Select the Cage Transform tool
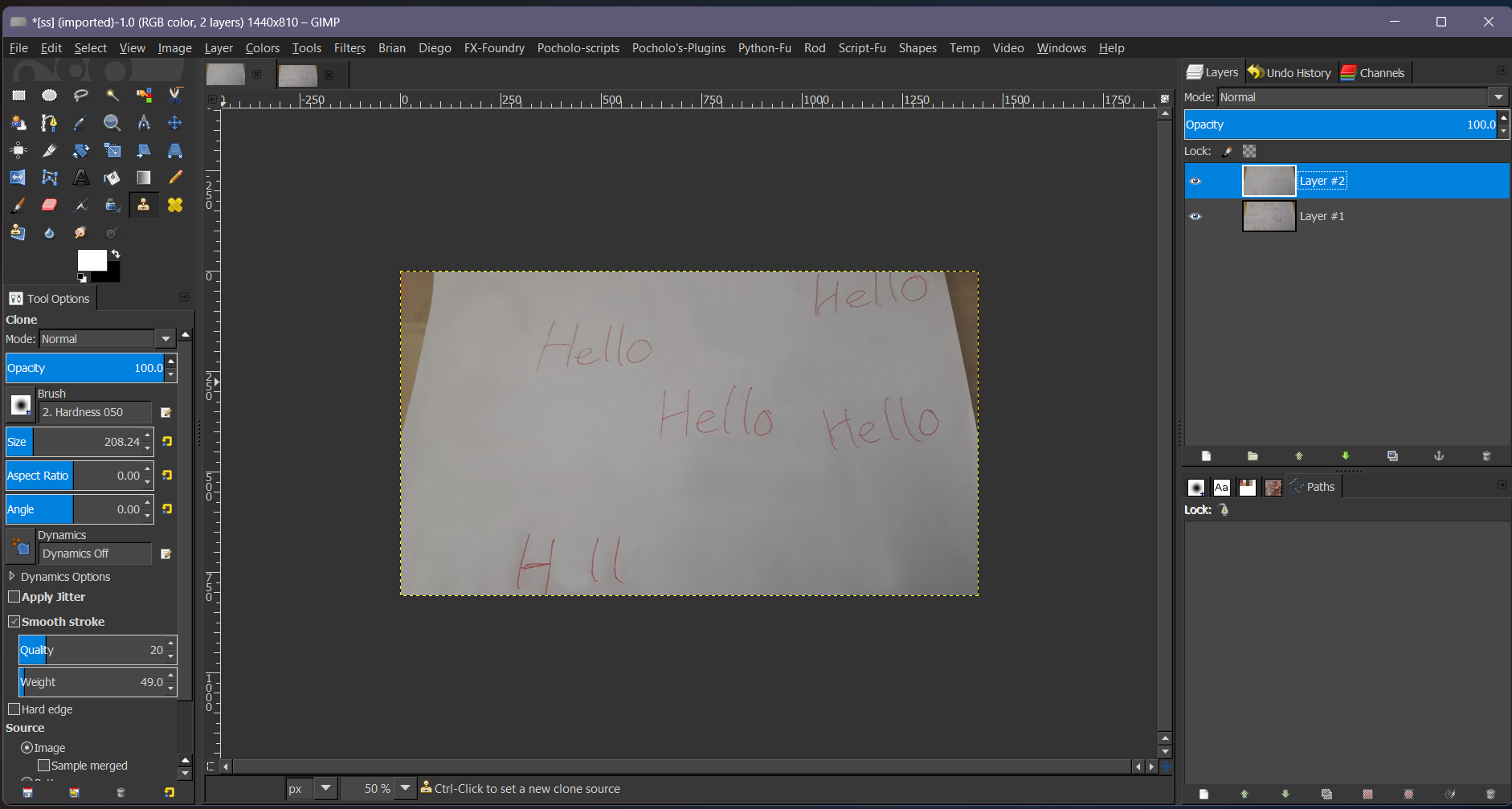Screen dimensions: 1512x809 (50, 178)
